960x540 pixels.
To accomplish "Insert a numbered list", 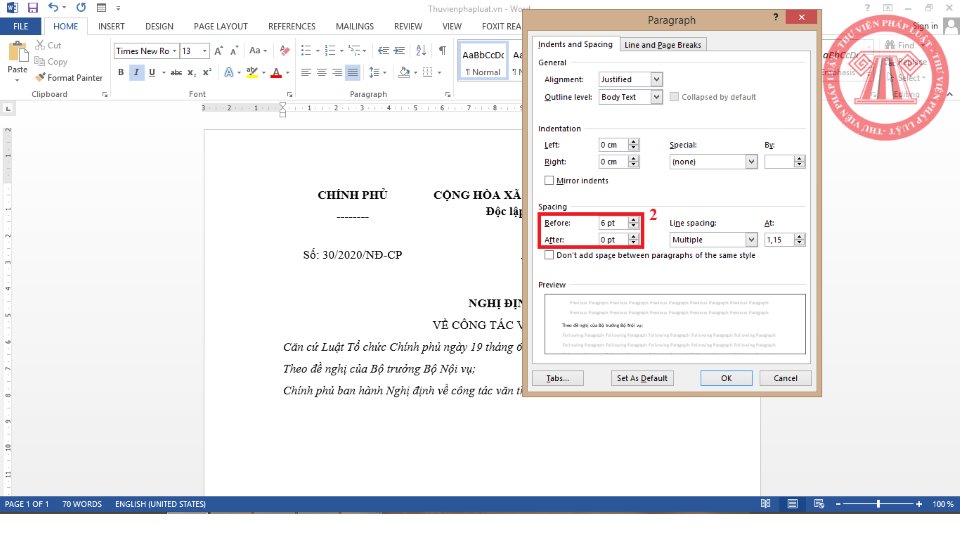I will 330,51.
